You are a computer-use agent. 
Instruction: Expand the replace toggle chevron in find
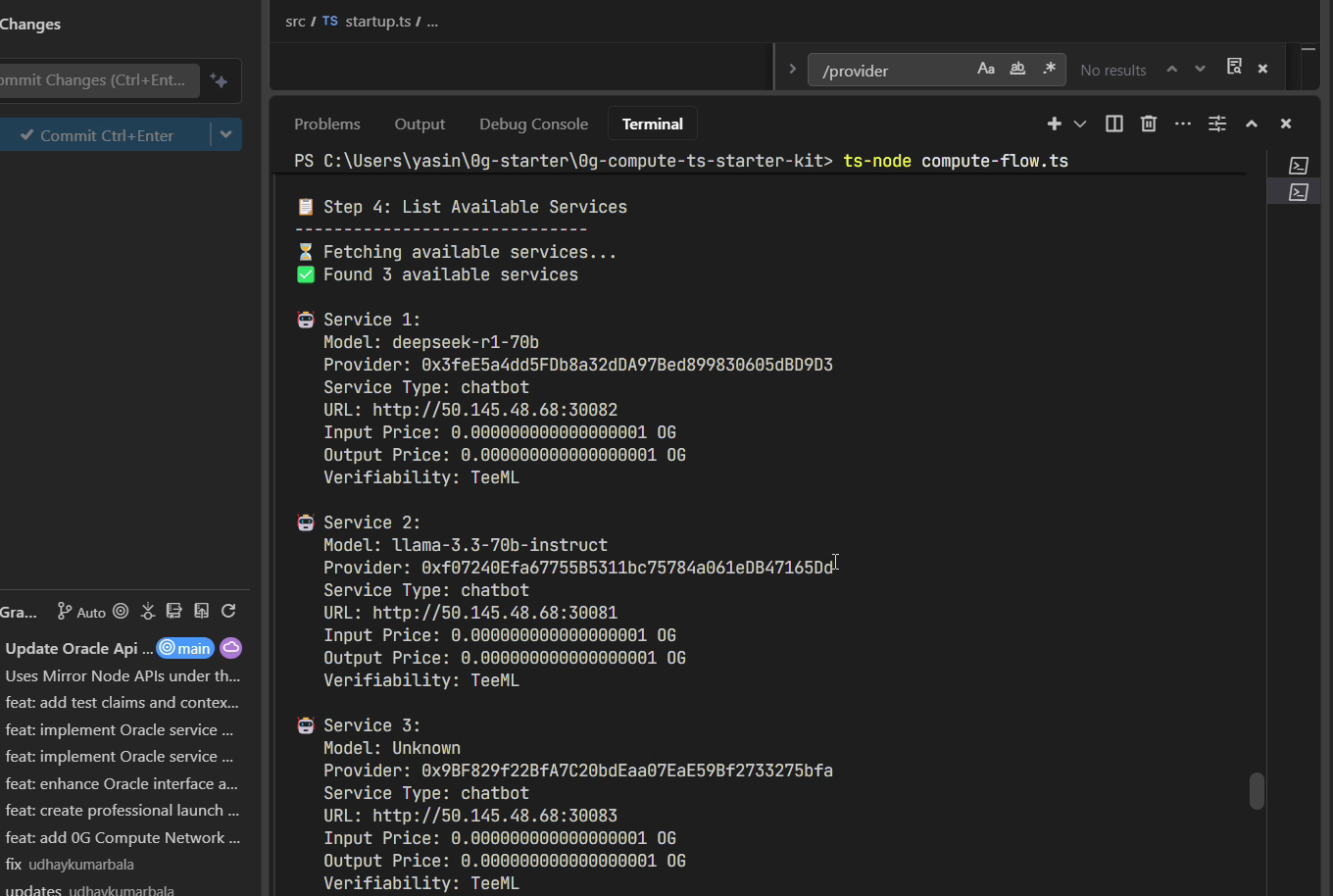click(792, 69)
